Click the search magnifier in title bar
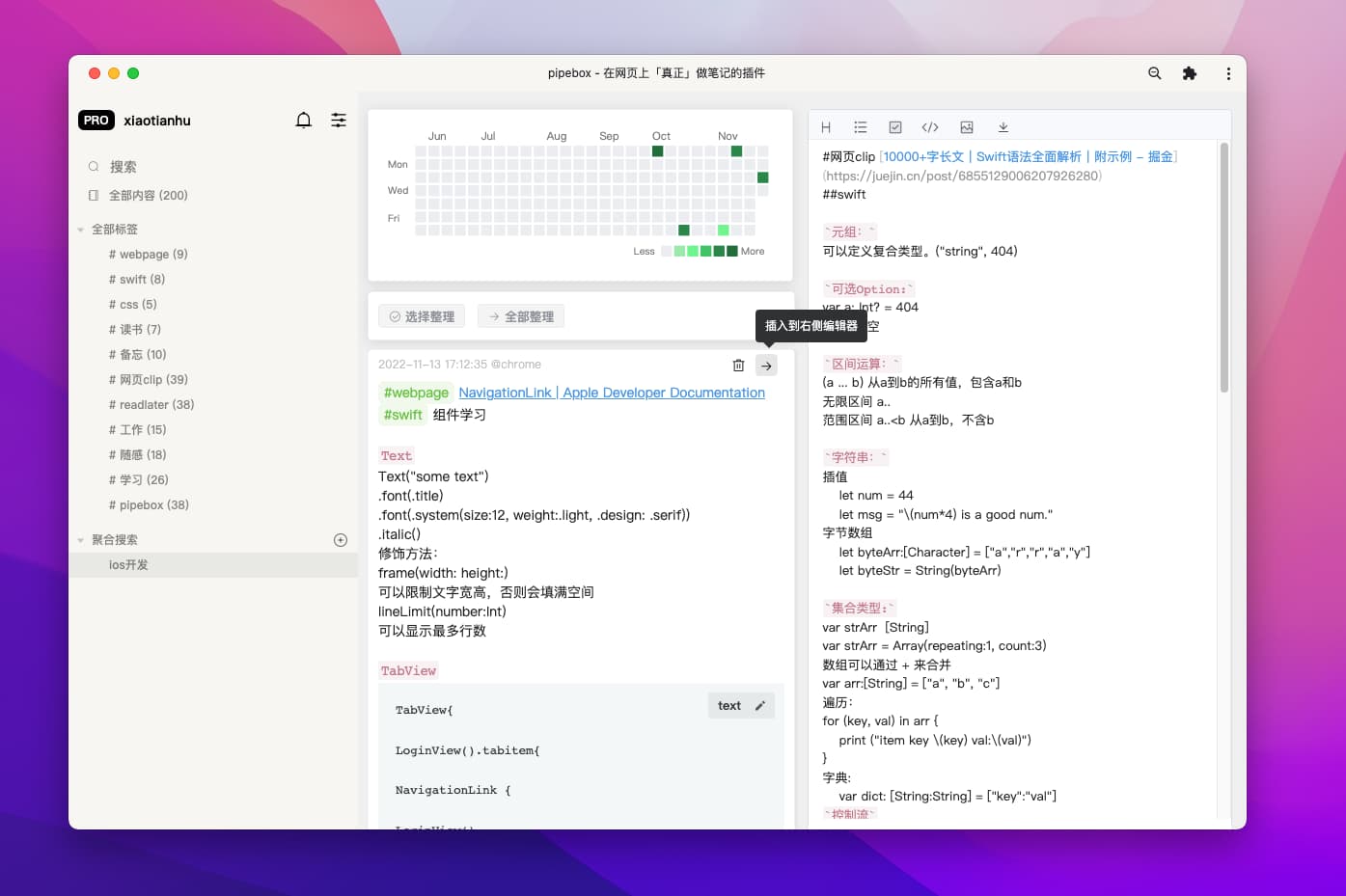 [x=1154, y=73]
